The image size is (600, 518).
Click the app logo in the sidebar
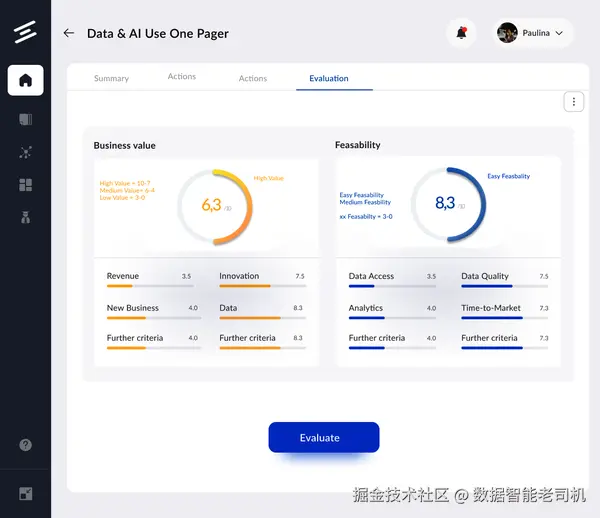(25, 32)
